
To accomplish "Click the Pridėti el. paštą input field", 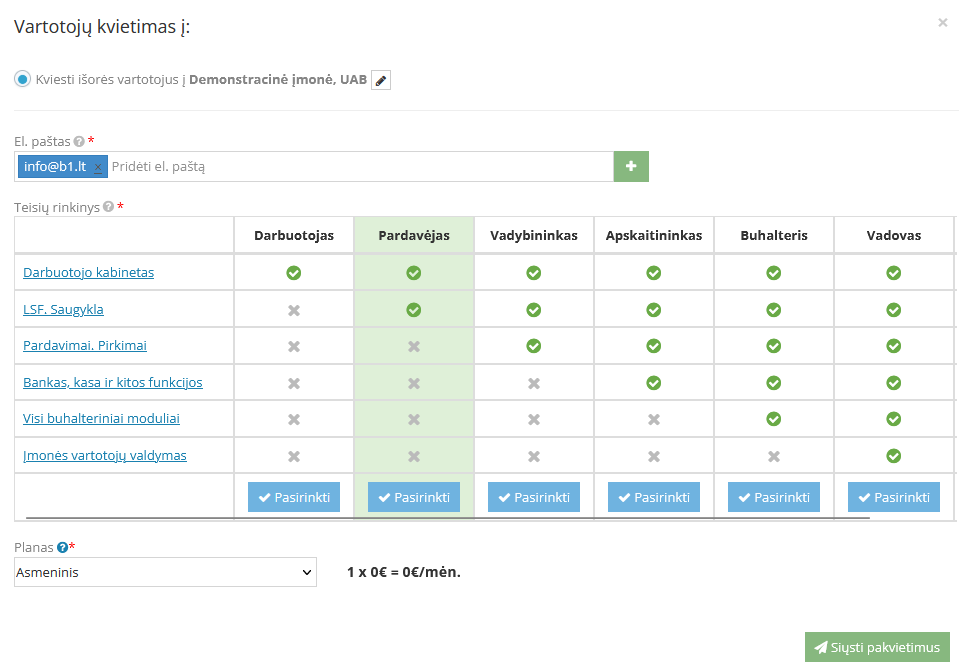I will coord(358,167).
